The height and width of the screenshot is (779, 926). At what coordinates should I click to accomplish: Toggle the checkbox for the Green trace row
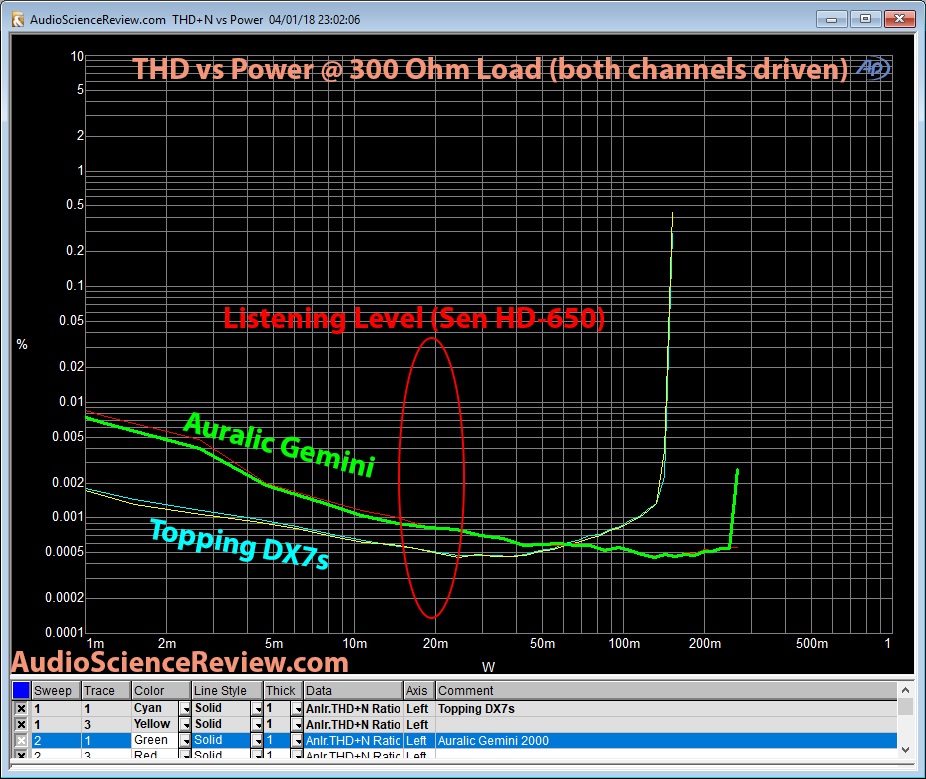[x=21, y=741]
